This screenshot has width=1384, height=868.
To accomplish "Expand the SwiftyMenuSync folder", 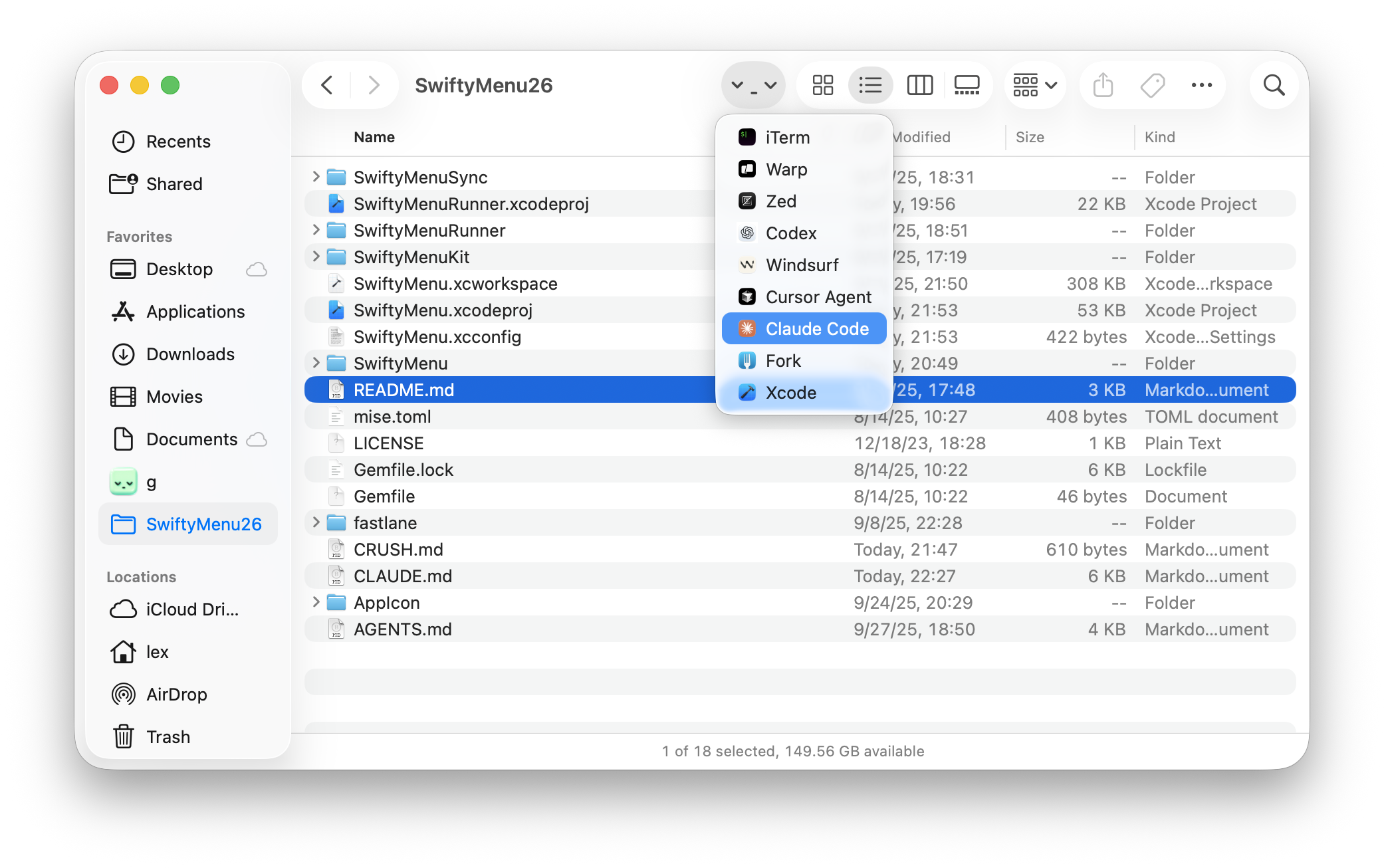I will [316, 177].
